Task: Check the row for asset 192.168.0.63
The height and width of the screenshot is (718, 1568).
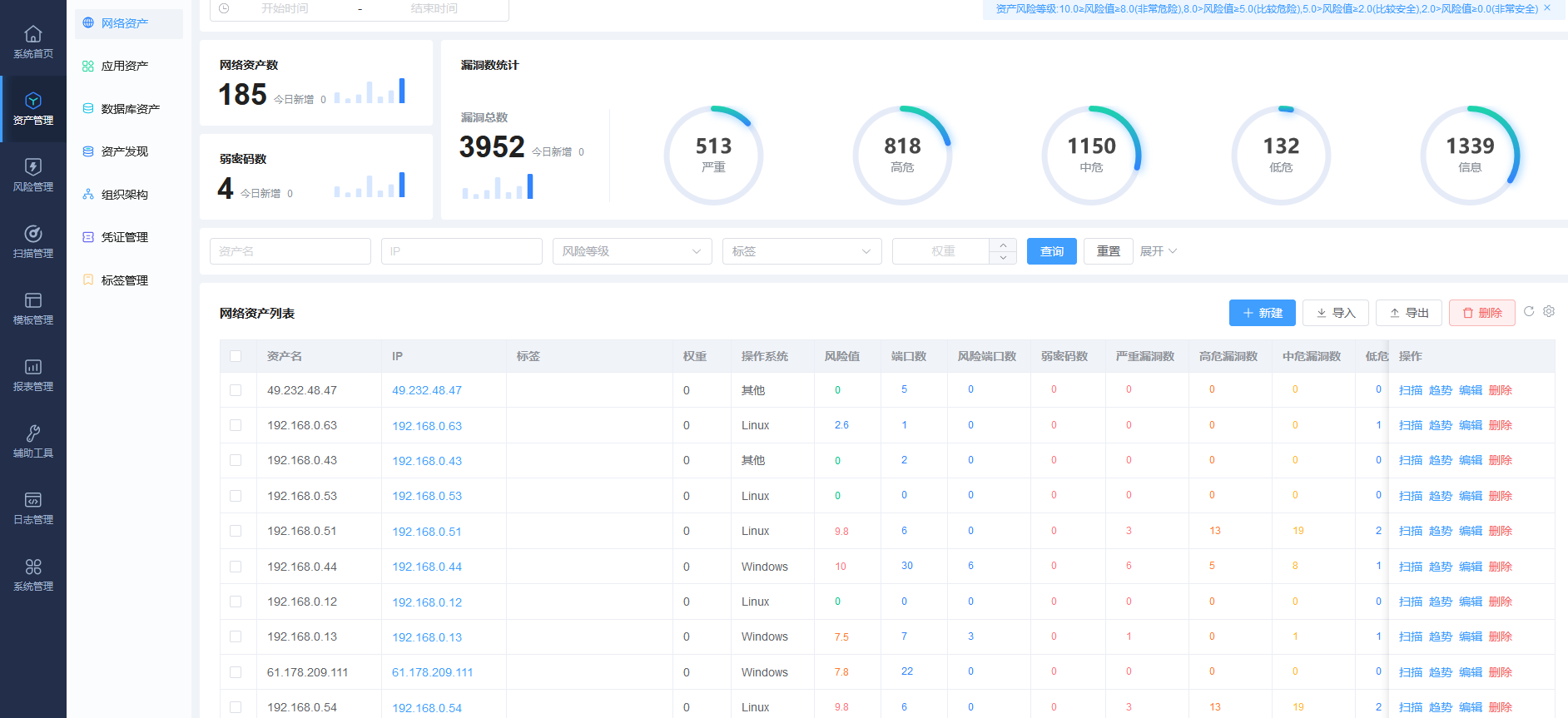Action: coord(236,425)
